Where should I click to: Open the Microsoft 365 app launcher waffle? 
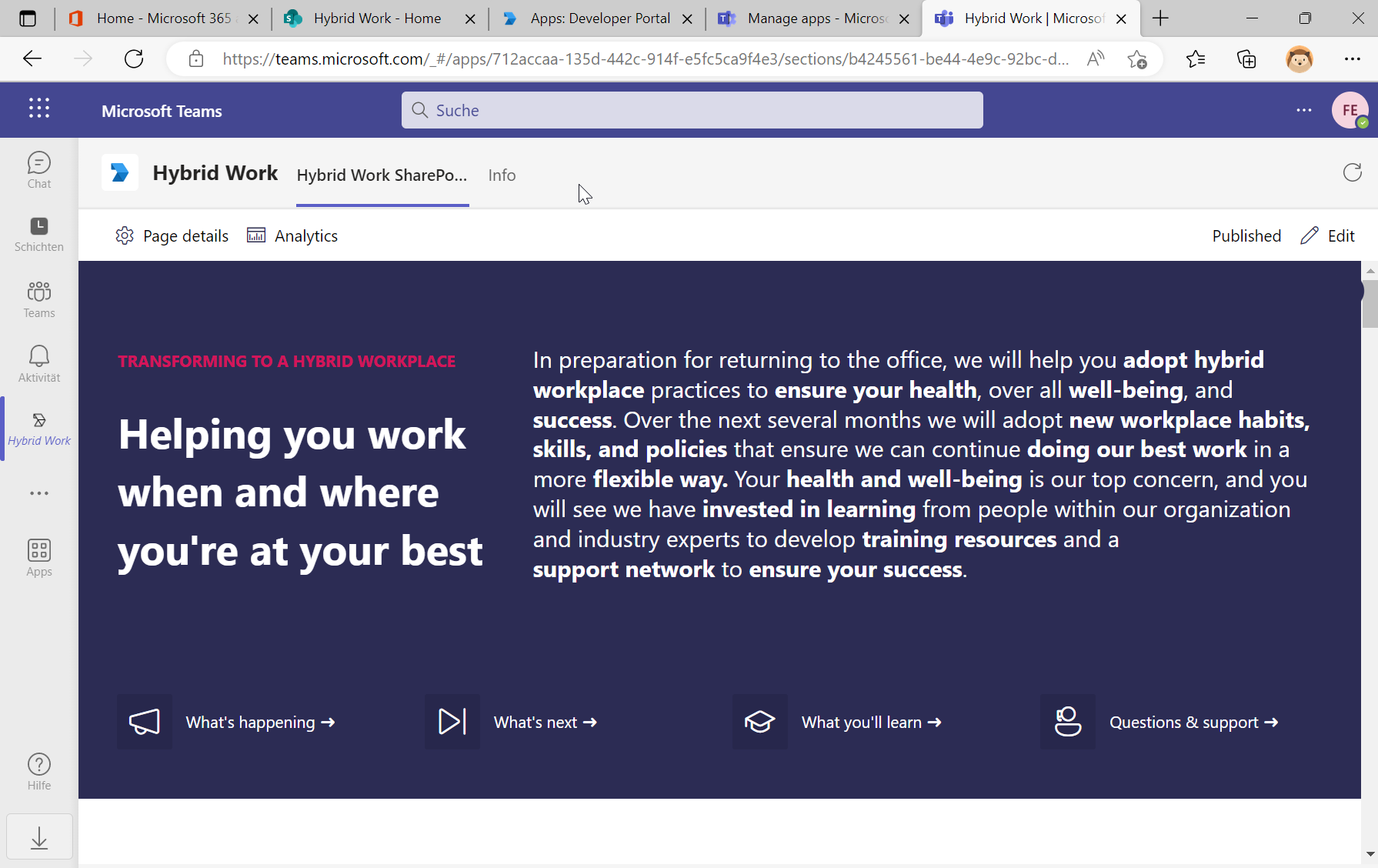coord(38,108)
